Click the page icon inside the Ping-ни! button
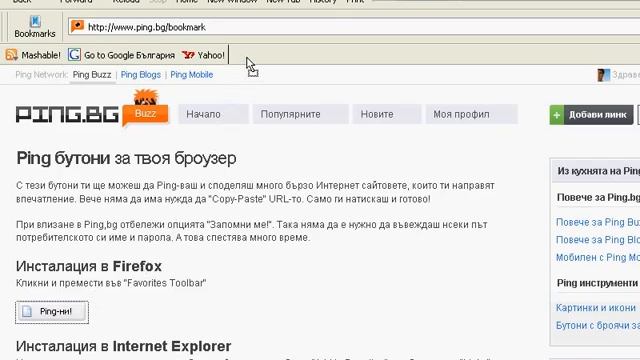The image size is (640, 360). point(27,311)
